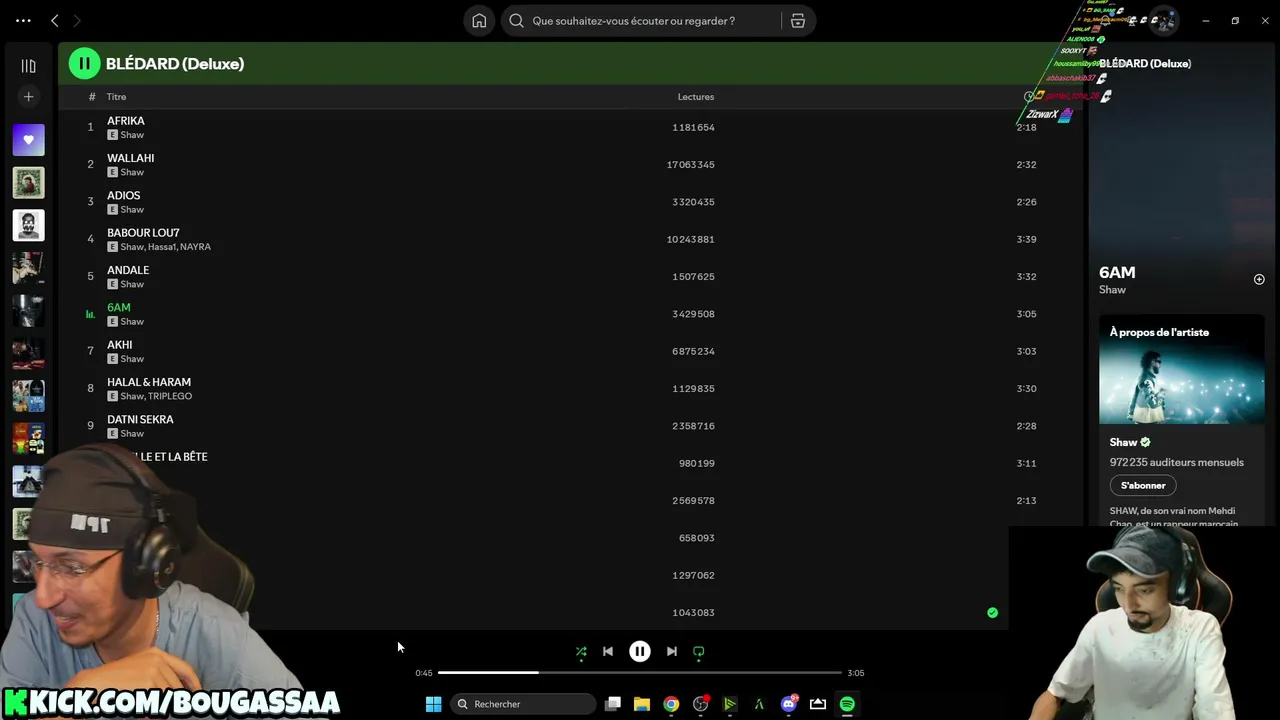This screenshot has width=1280, height=720.
Task: Open Discord from the taskbar
Action: pos(789,704)
